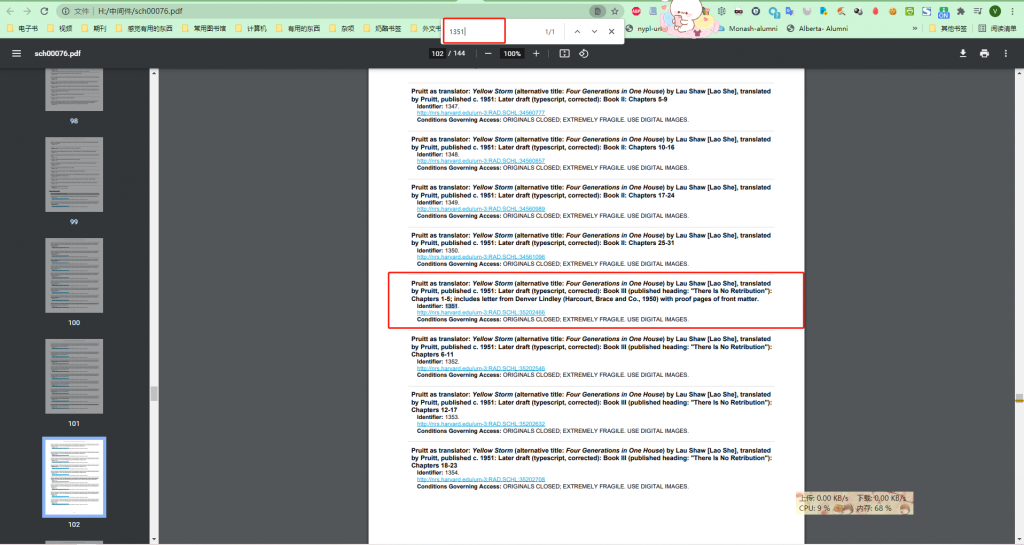1024x545 pixels.
Task: Open the red egg extension icon
Action: point(876,11)
